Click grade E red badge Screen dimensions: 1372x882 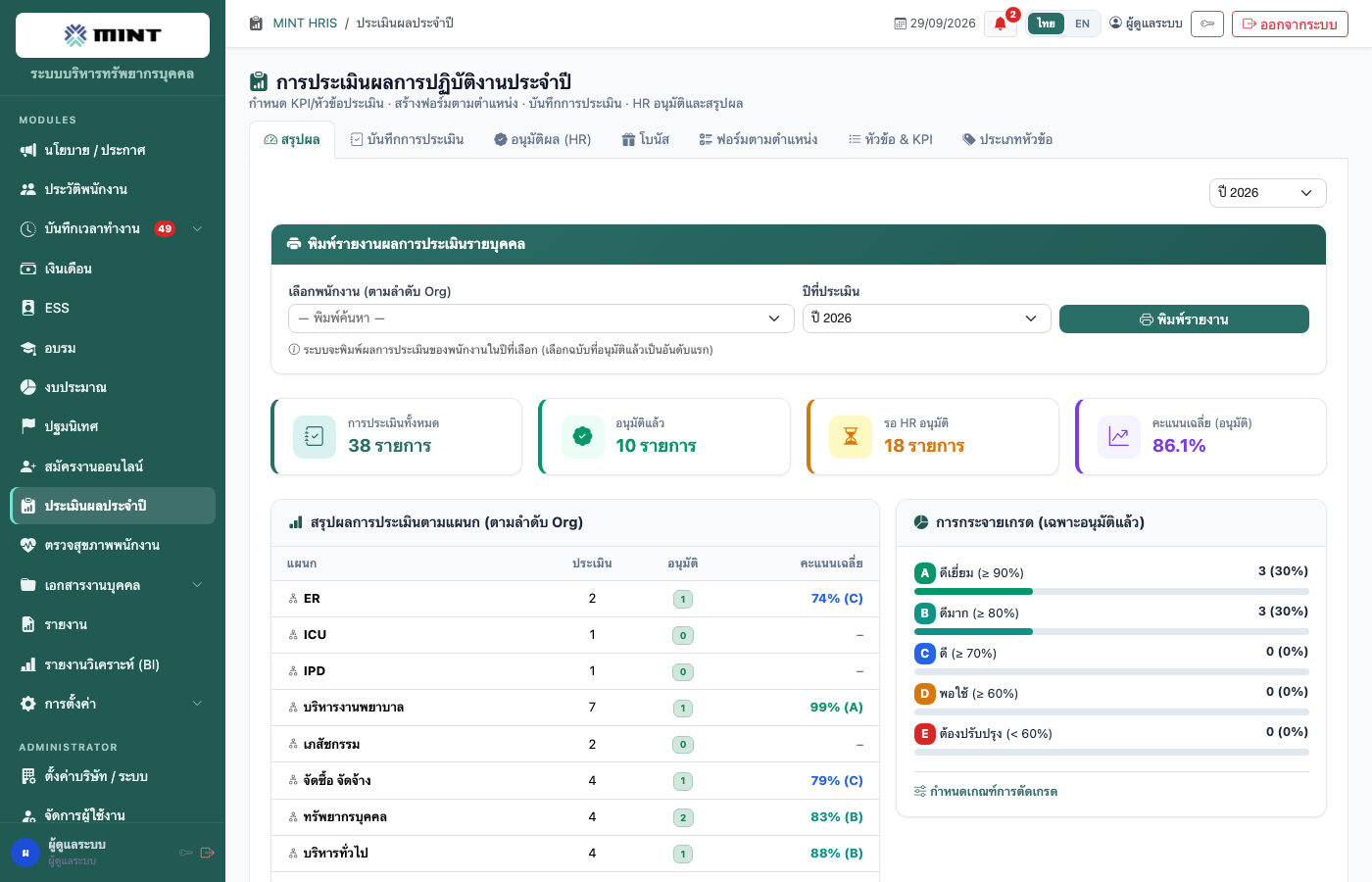924,734
